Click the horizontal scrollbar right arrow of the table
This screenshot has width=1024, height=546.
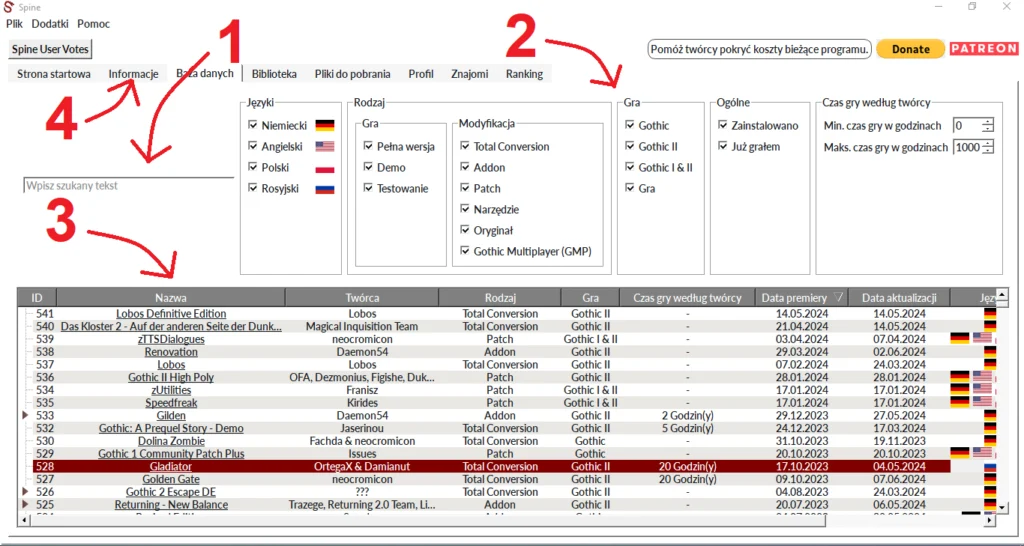(991, 521)
